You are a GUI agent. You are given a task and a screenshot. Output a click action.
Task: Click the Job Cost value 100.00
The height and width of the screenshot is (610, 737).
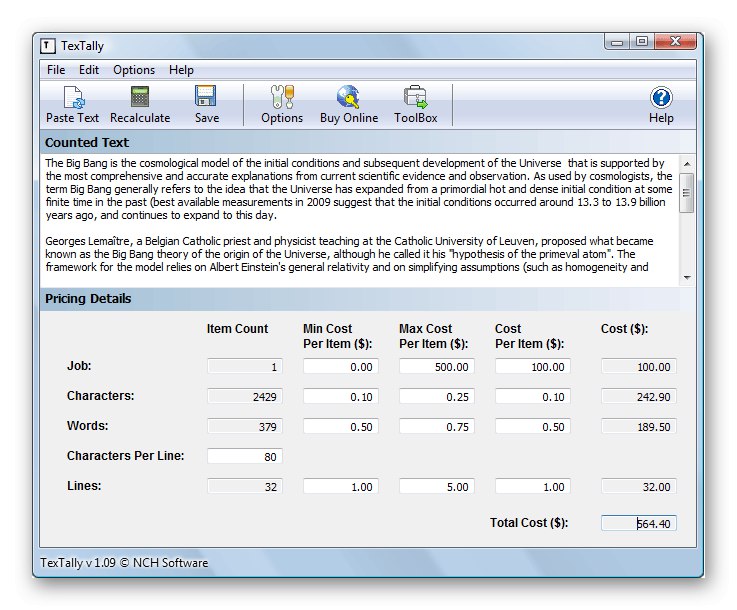(638, 367)
